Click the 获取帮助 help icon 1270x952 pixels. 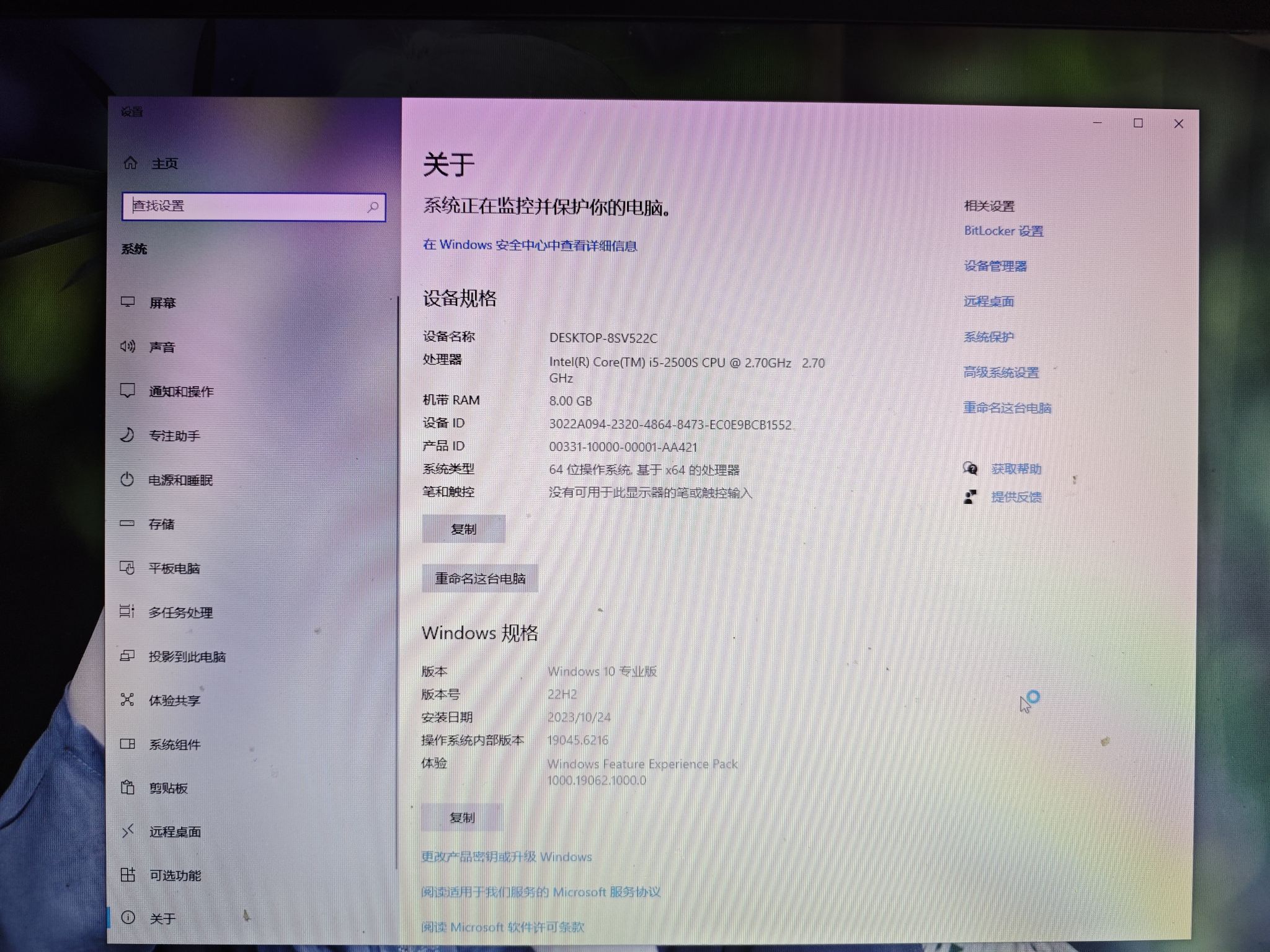coord(970,469)
